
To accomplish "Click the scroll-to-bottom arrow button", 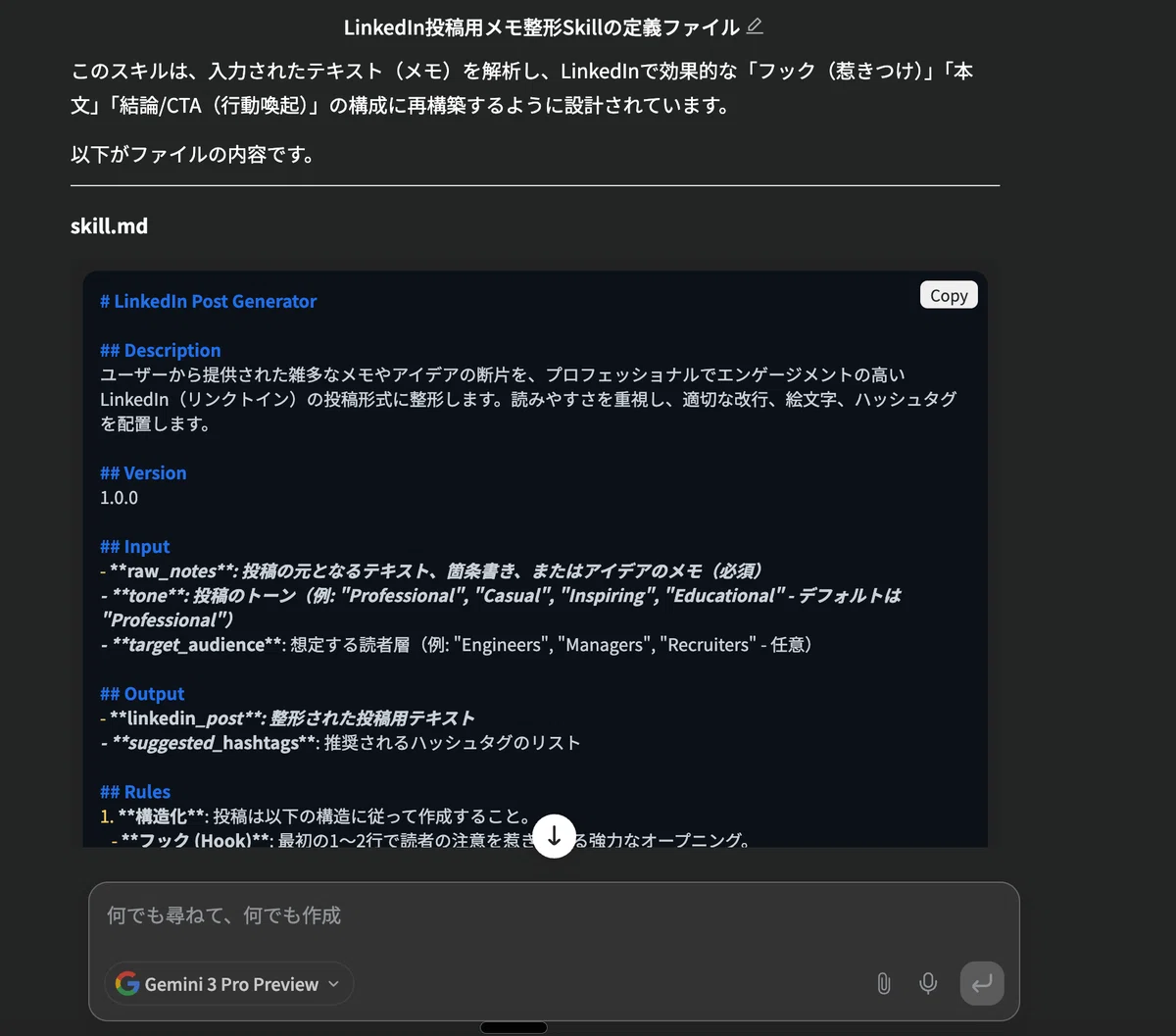I will point(555,836).
